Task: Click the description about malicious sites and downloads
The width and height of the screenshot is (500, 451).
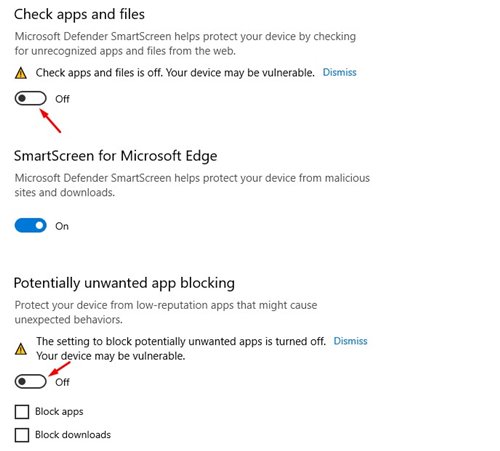Action: click(x=192, y=185)
